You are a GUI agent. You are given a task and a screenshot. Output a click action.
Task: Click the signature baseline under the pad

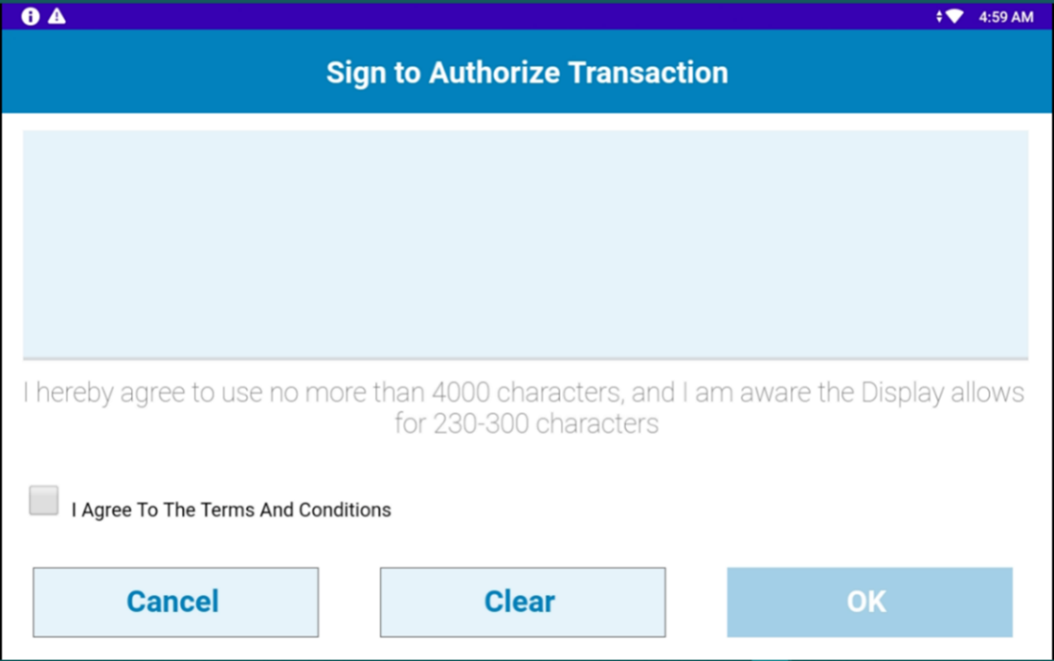[x=526, y=359]
